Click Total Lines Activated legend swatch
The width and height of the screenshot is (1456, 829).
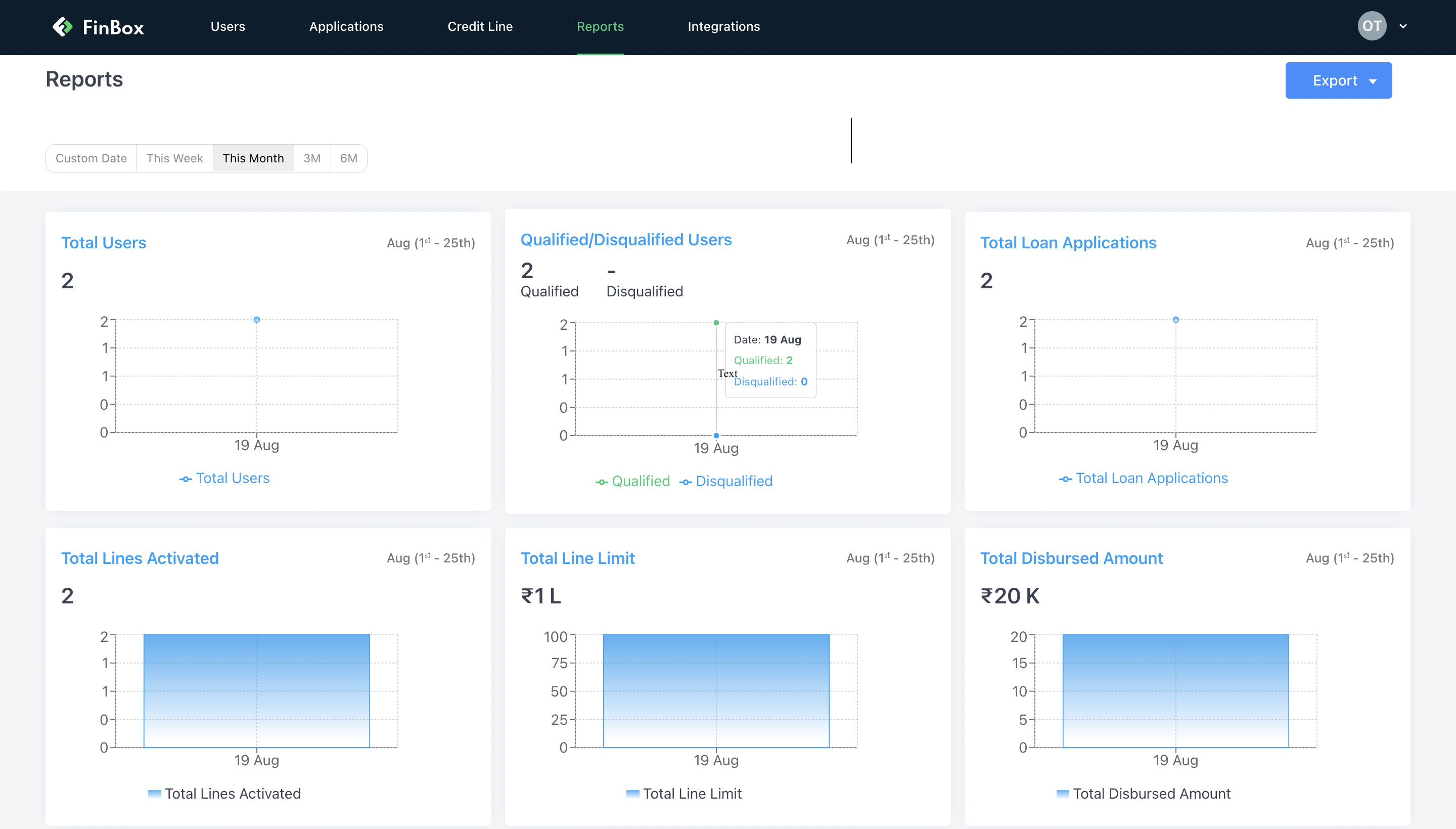(x=154, y=794)
